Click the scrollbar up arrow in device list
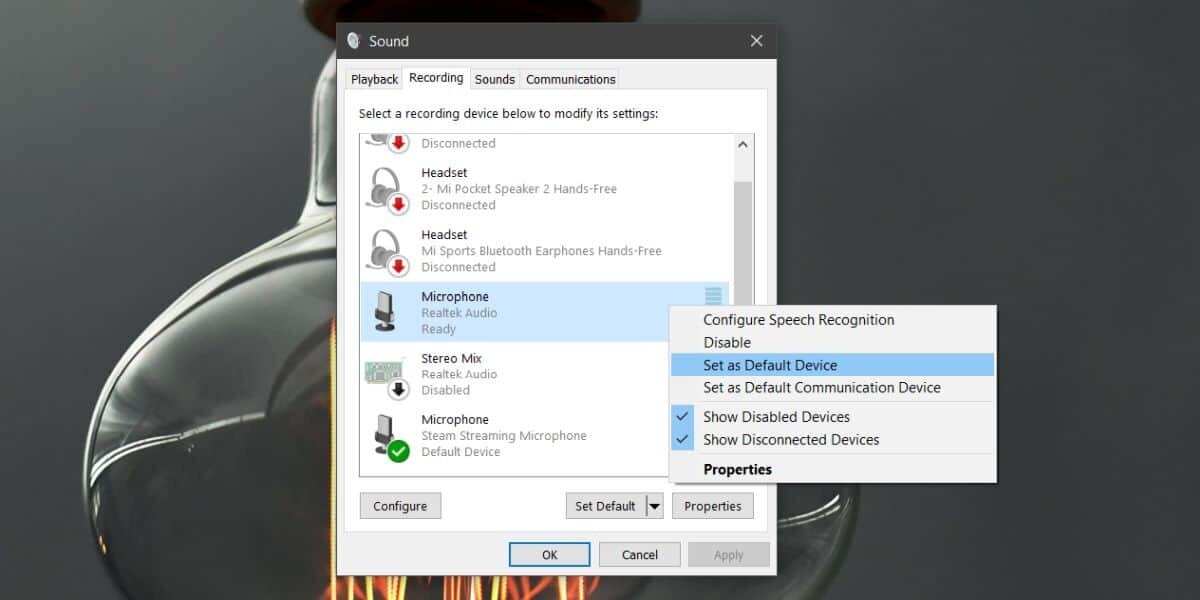This screenshot has width=1200, height=600. coord(743,143)
